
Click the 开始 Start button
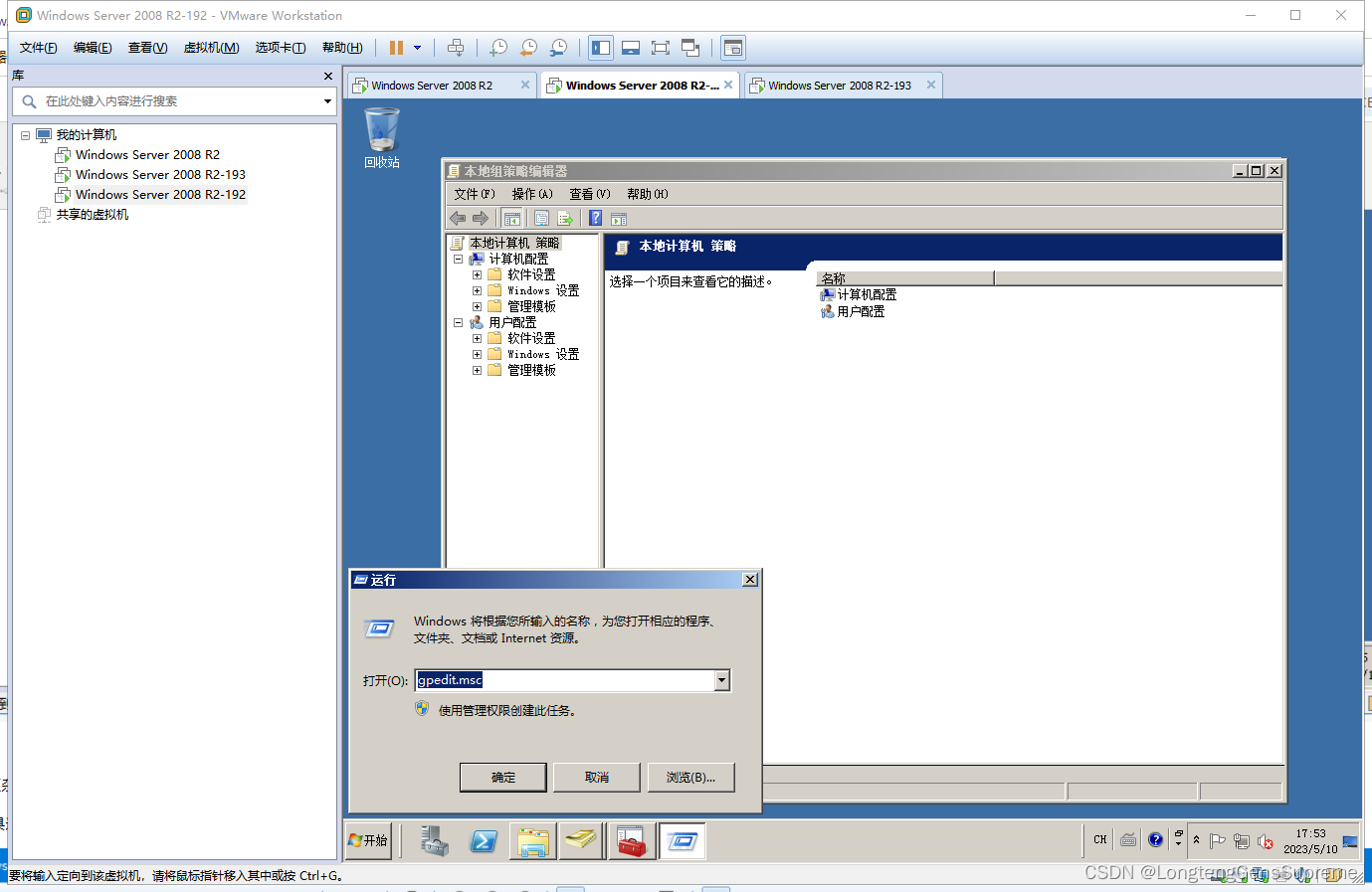(368, 840)
